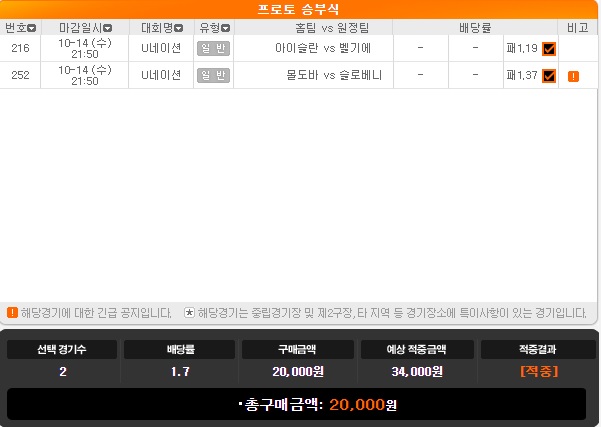Click 프로토 승부식 title bar
The image size is (601, 427).
(298, 9)
